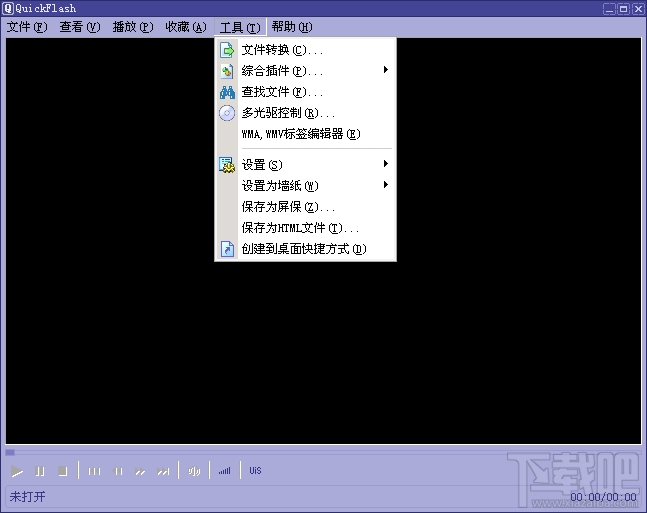Viewport: 647px width, 513px height.
Task: Click 创建到桌面快捷方式(D) entry
Action: coord(305,249)
